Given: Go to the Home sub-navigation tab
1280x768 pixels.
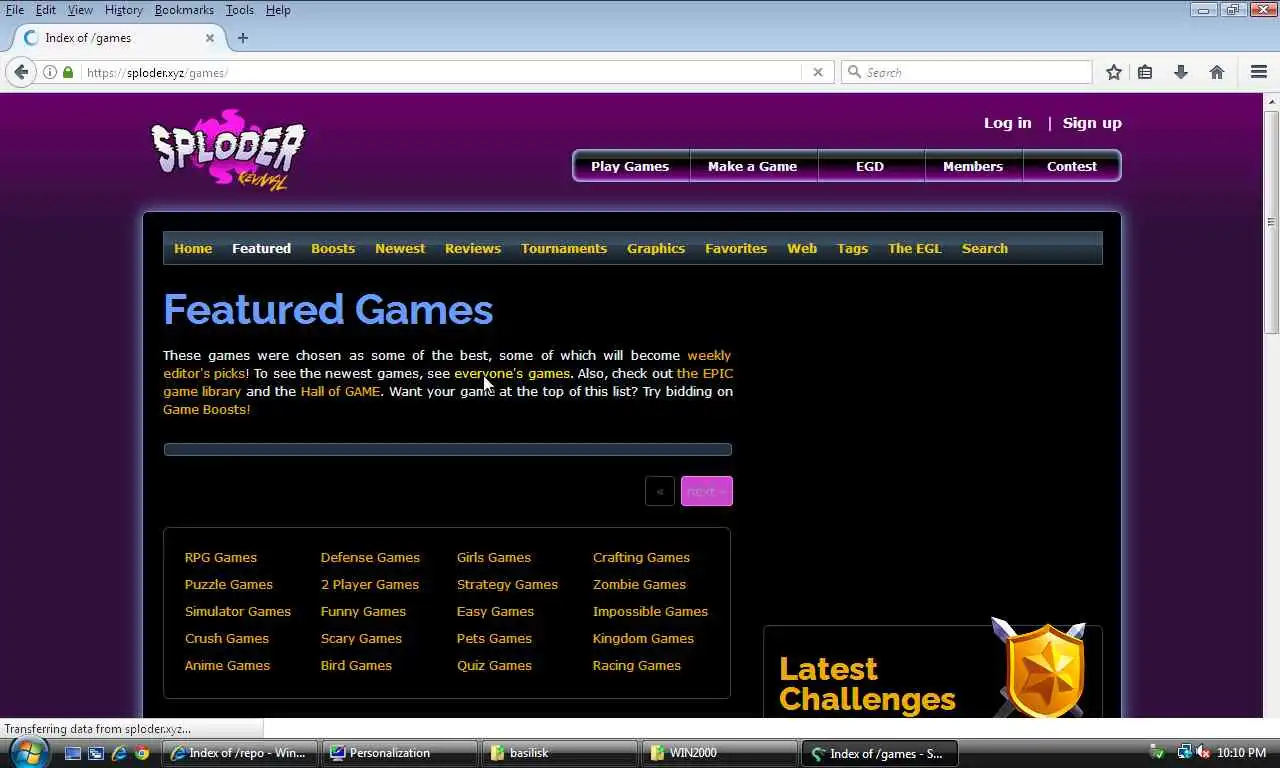Looking at the screenshot, I should [x=193, y=248].
